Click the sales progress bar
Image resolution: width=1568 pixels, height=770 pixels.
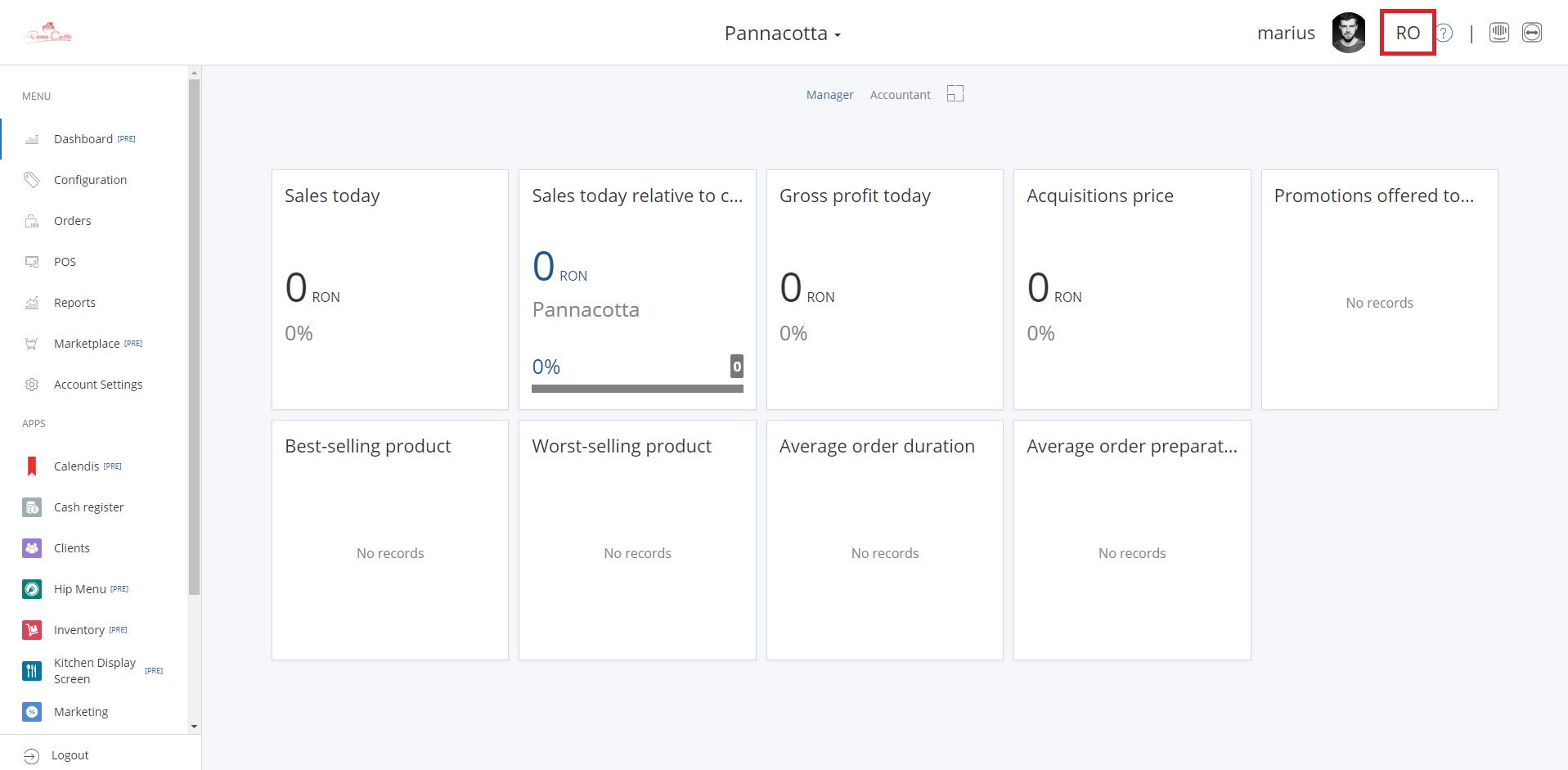point(637,389)
